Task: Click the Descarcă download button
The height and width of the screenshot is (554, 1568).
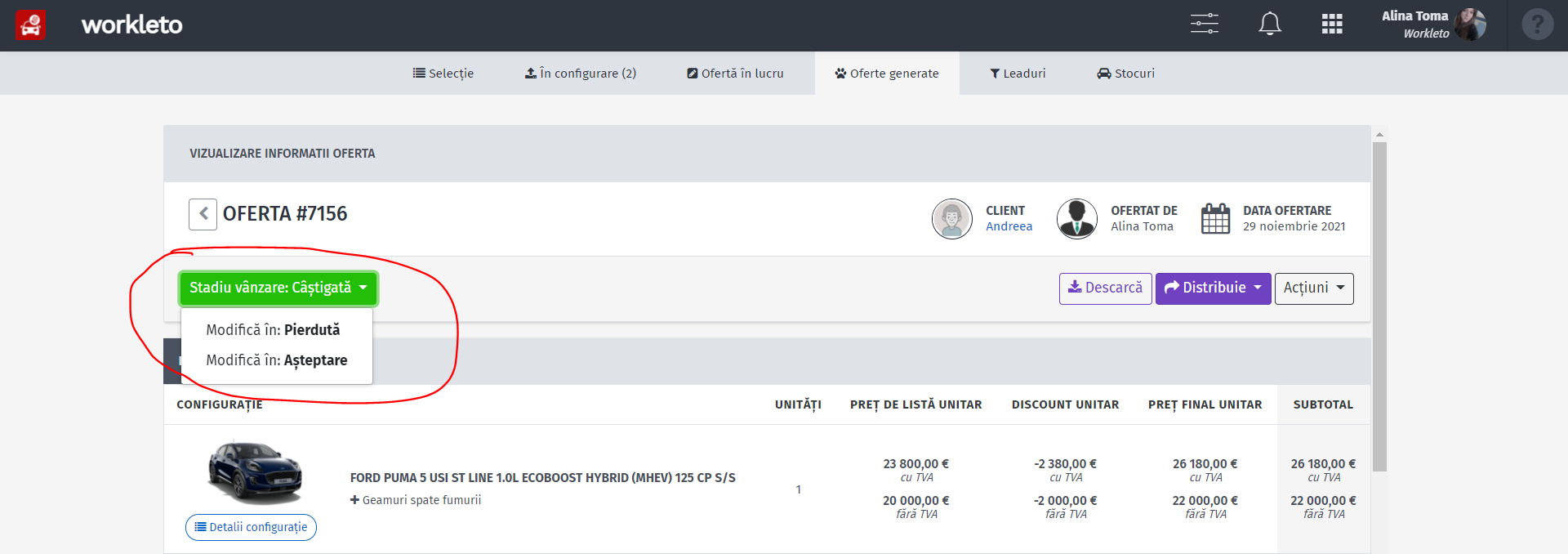Action: [1106, 288]
